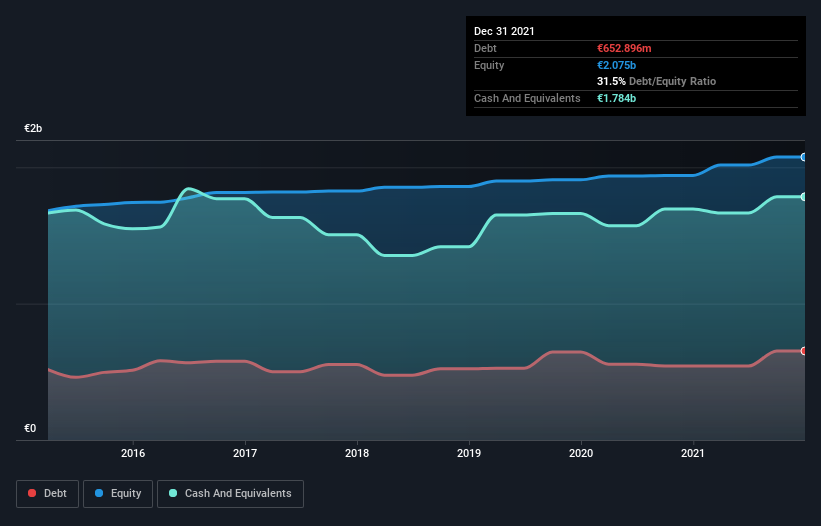Toggle the Equity series in the legend

[x=118, y=494]
